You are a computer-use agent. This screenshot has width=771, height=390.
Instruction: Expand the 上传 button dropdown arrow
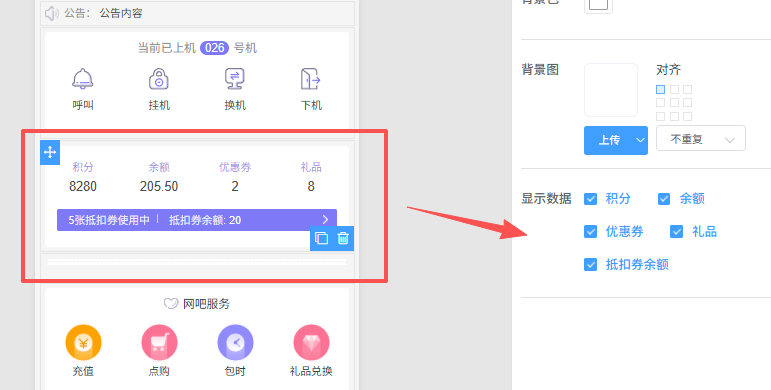click(640, 140)
